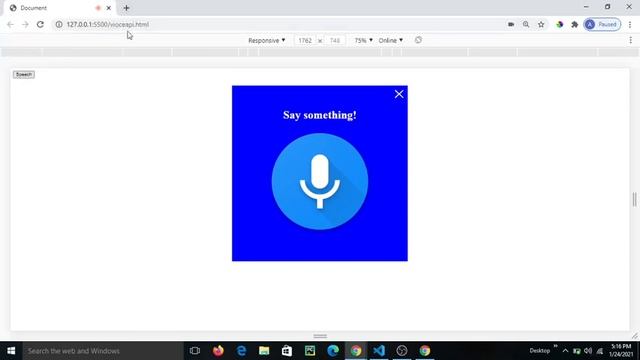
Task: Open the Responsive device dropdown
Action: pyautogui.click(x=267, y=40)
